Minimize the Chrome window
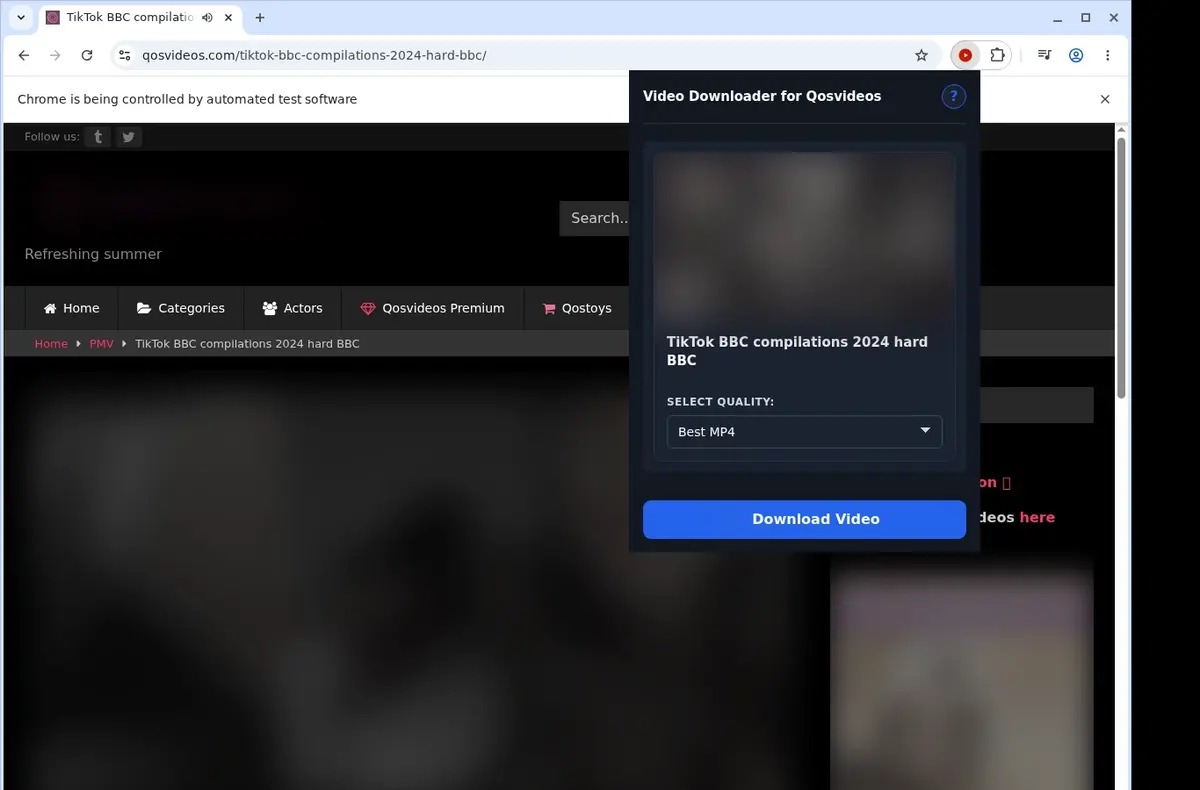Screen dimensions: 1200x790 click(x=1058, y=18)
